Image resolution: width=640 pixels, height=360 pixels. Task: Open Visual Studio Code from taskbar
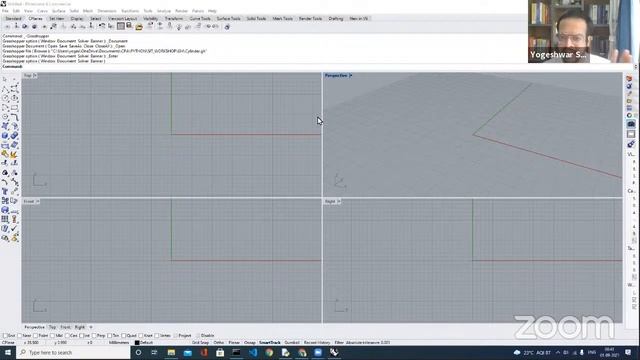coord(253,352)
